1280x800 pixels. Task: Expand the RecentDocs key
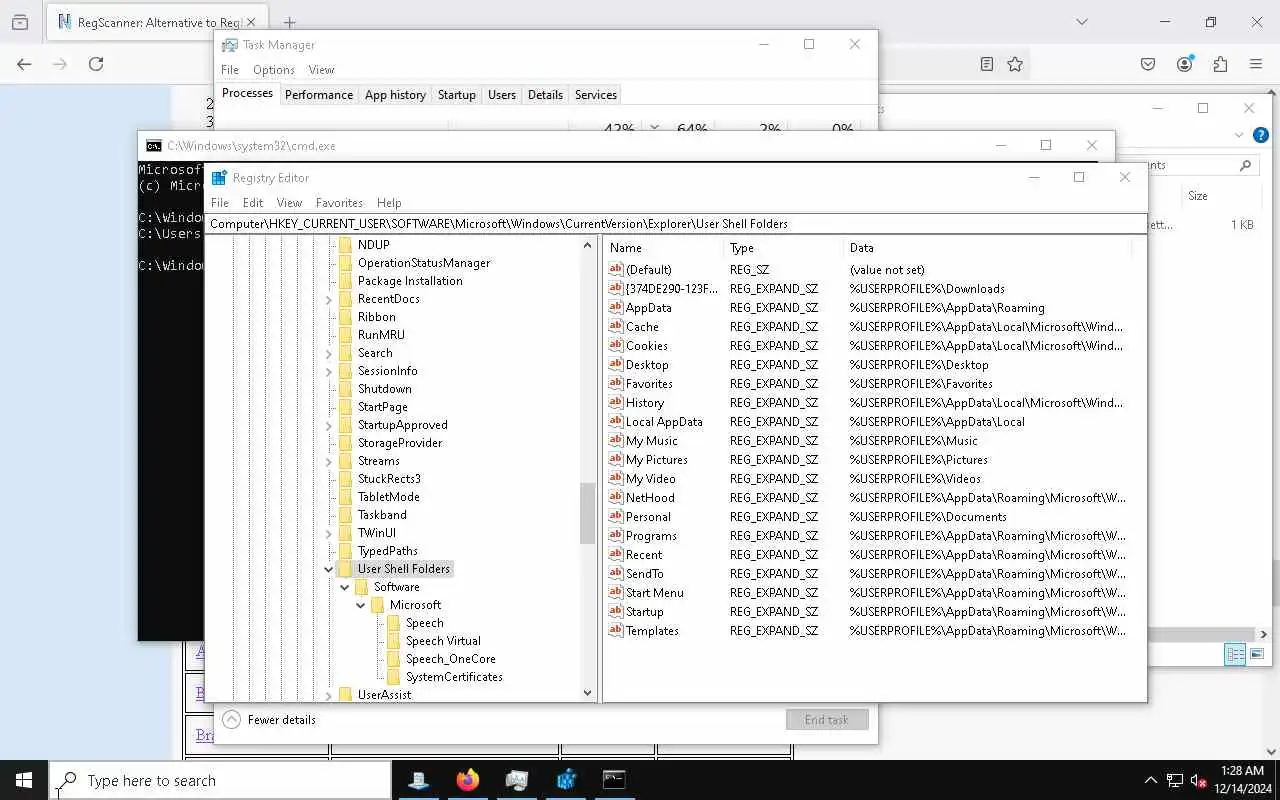click(329, 299)
